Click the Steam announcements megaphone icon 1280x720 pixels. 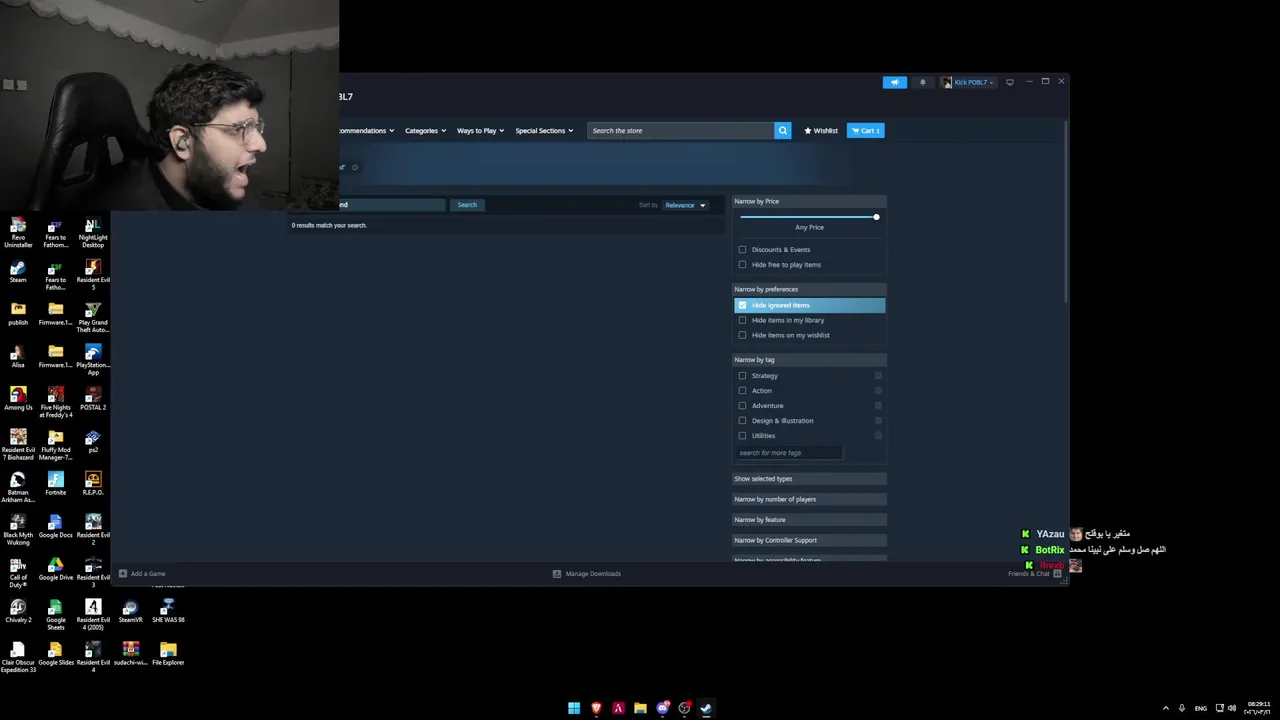pos(894,82)
